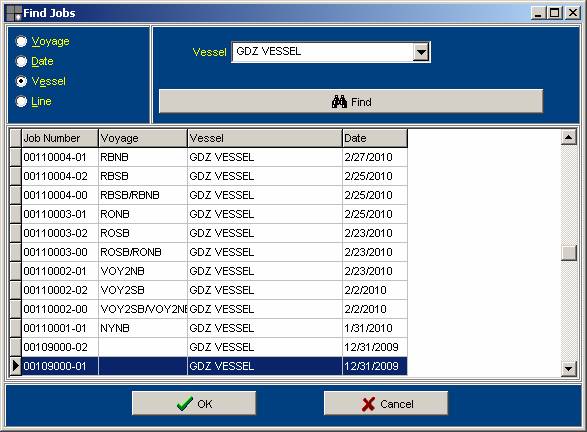Sort by Job Number column header
The width and height of the screenshot is (587, 432).
click(60, 138)
